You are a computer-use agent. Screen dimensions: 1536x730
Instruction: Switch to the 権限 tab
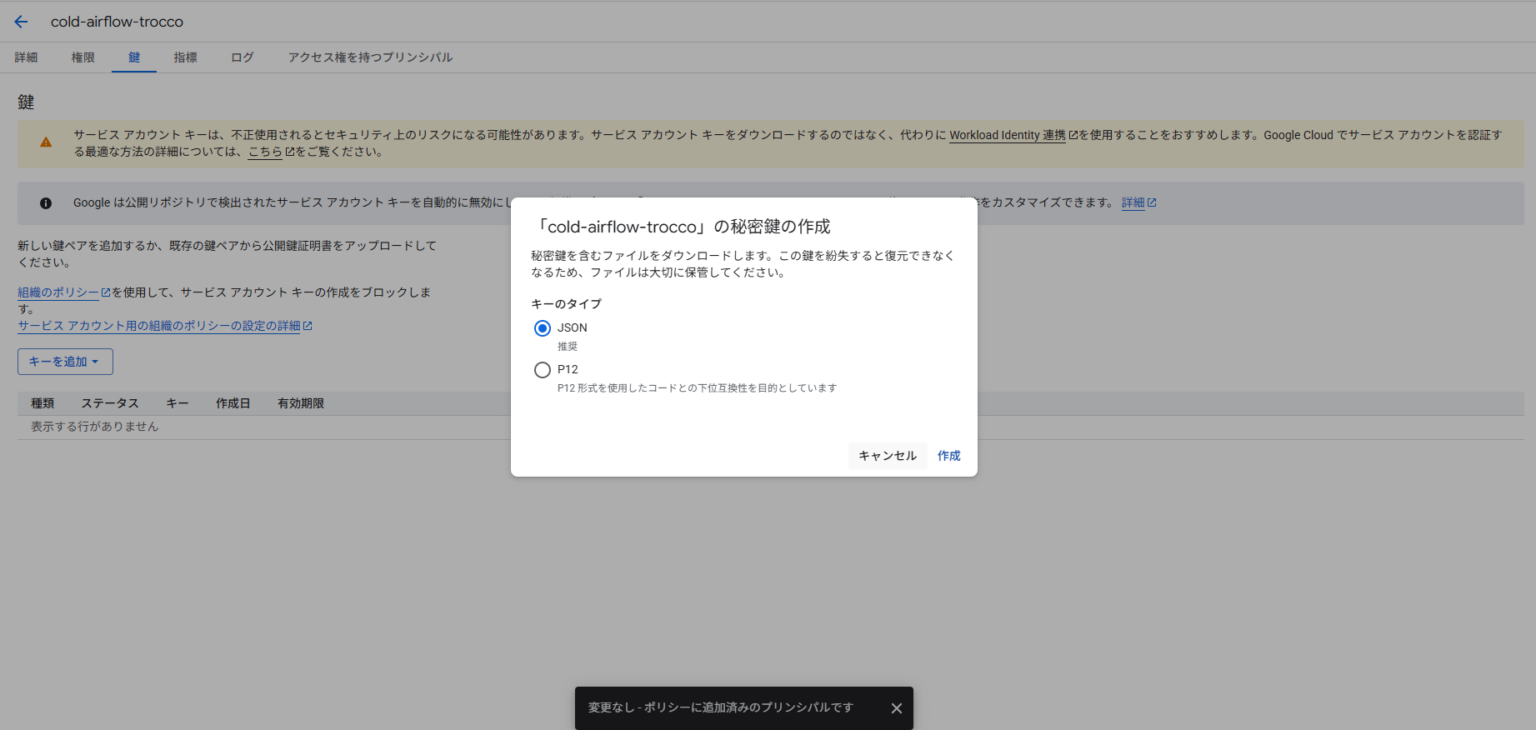click(x=83, y=57)
